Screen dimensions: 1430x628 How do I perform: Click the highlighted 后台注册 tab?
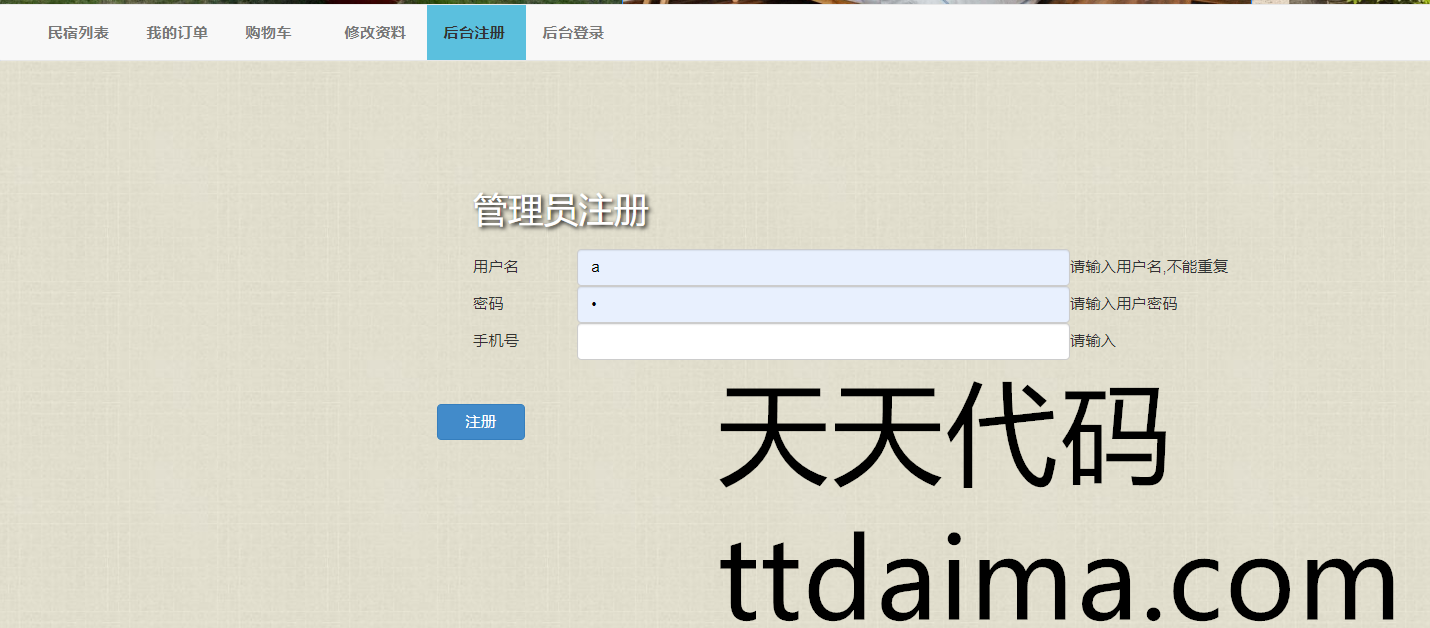pyautogui.click(x=475, y=33)
